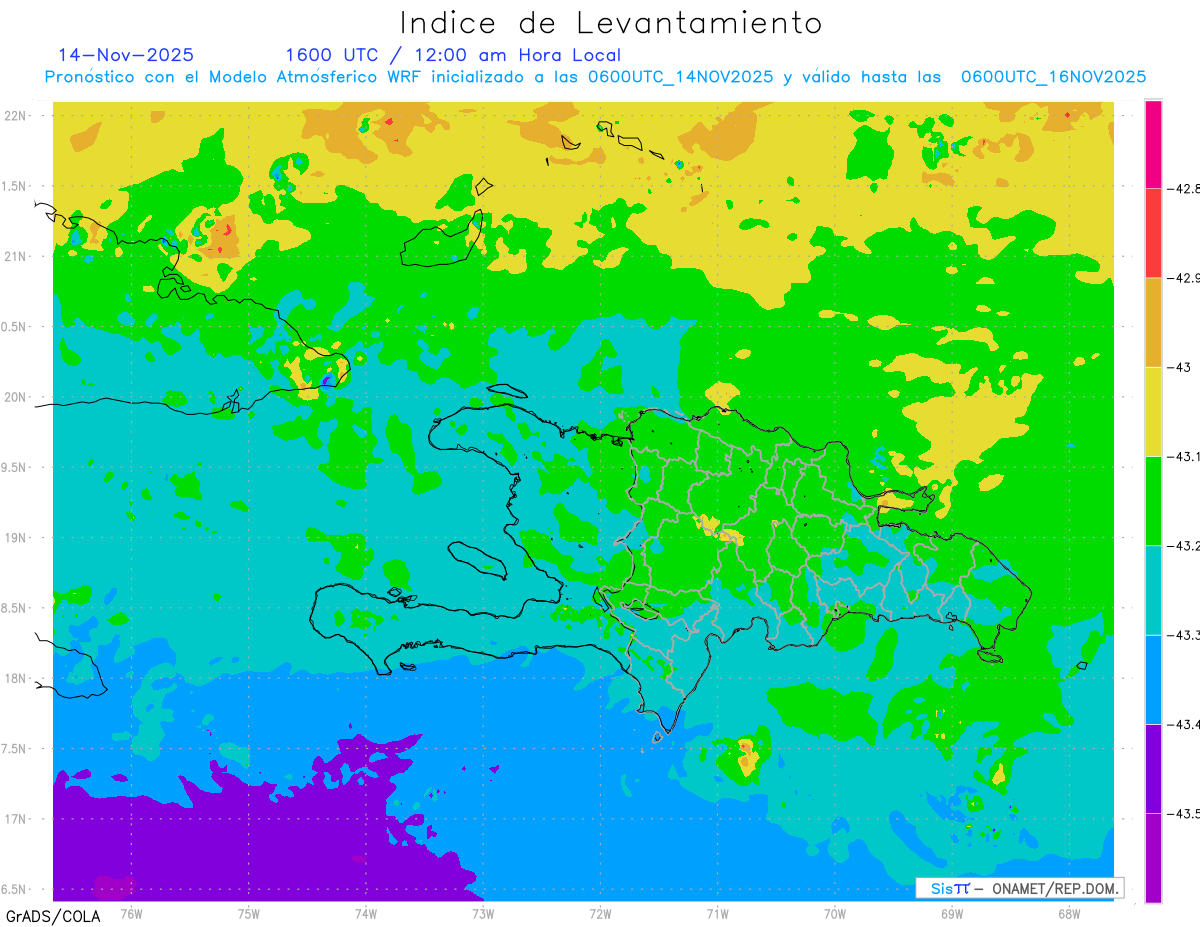
Task: Pick the pink swatch at top of color bar
Action: (x=1153, y=144)
